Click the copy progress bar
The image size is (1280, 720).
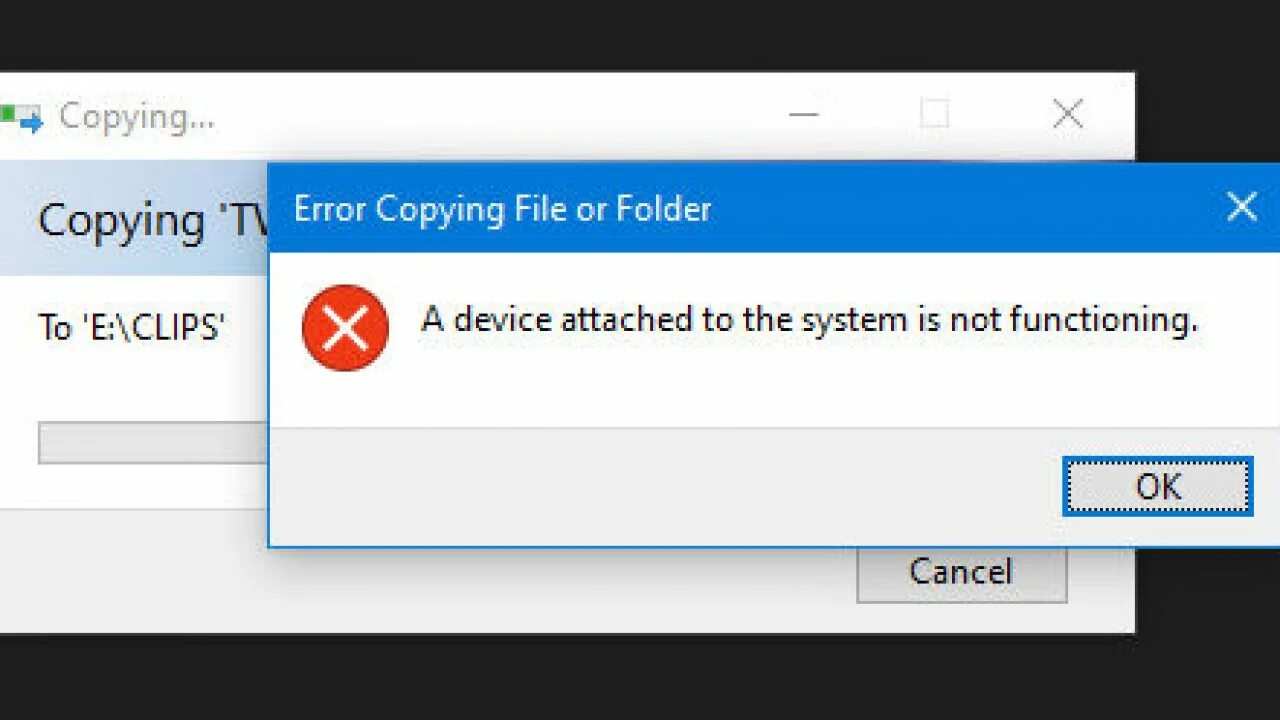pyautogui.click(x=153, y=442)
